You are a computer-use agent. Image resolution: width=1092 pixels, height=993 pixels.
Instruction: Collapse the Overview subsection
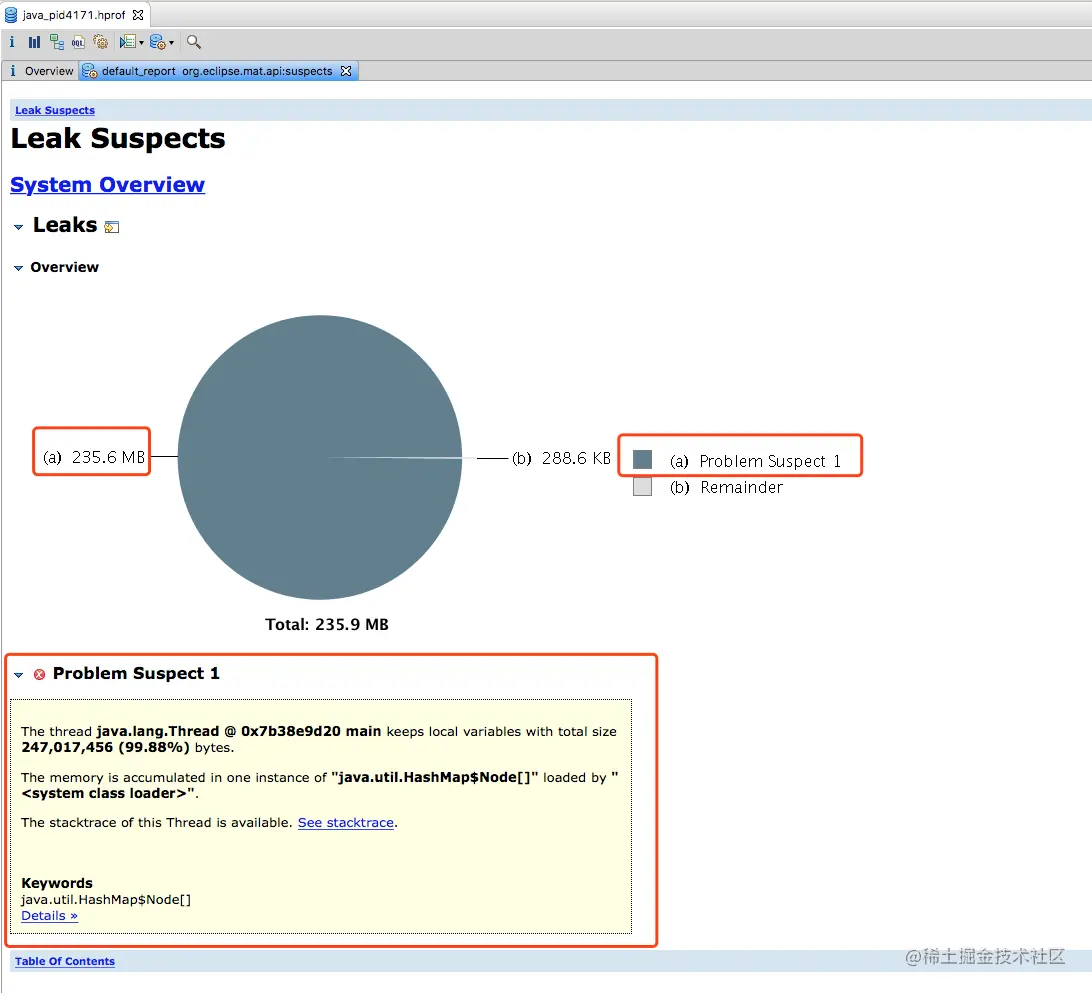[18, 268]
